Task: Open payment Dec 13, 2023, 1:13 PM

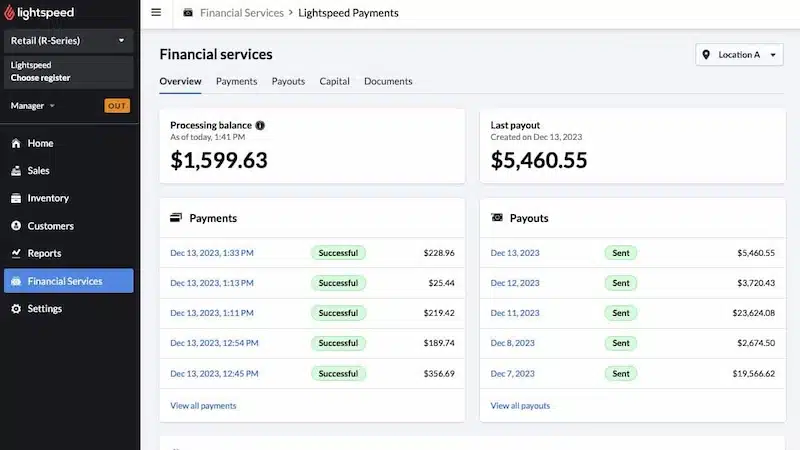Action: 212,283
